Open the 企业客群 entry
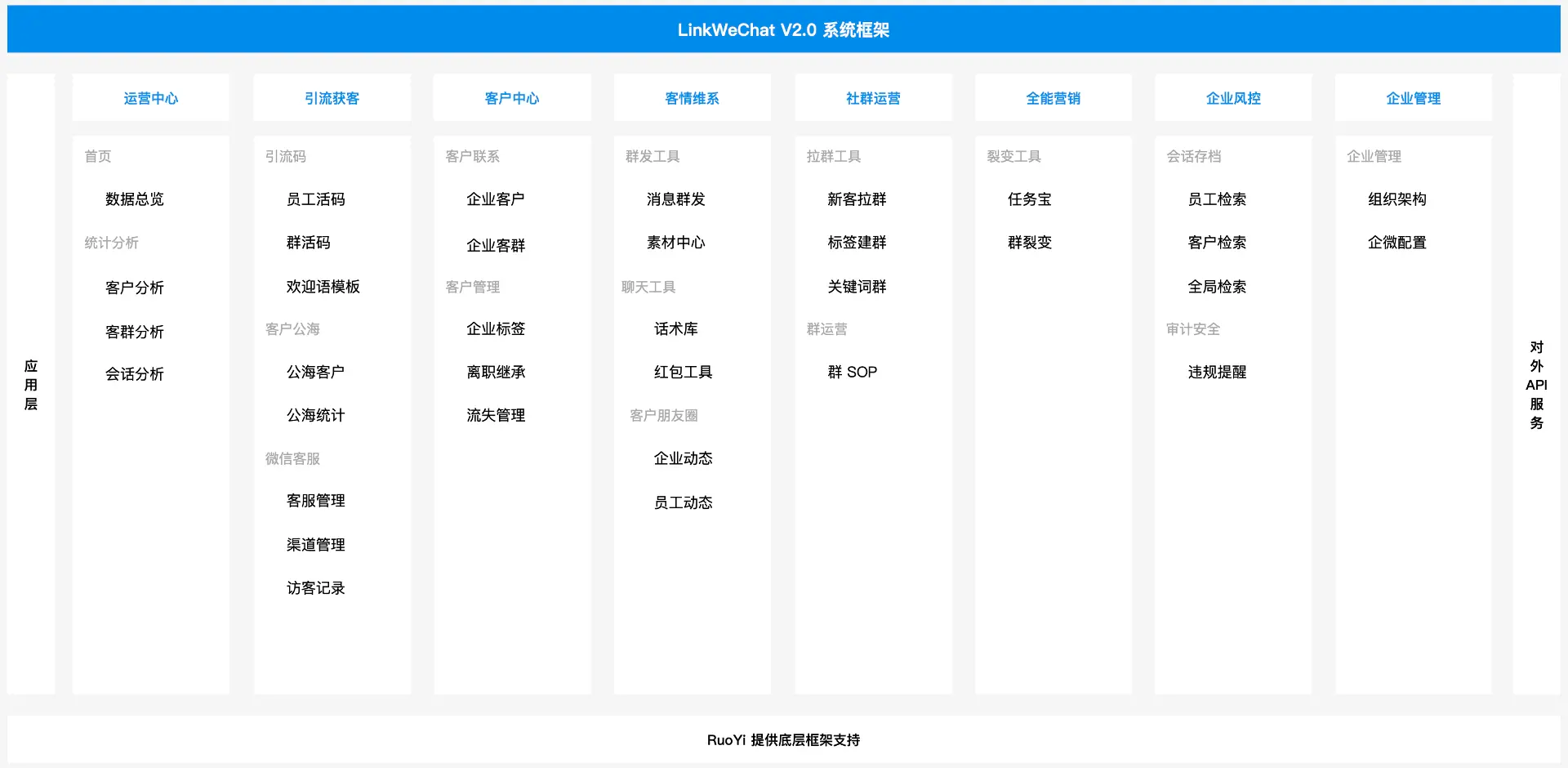The width and height of the screenshot is (1568, 768). pyautogui.click(x=496, y=245)
